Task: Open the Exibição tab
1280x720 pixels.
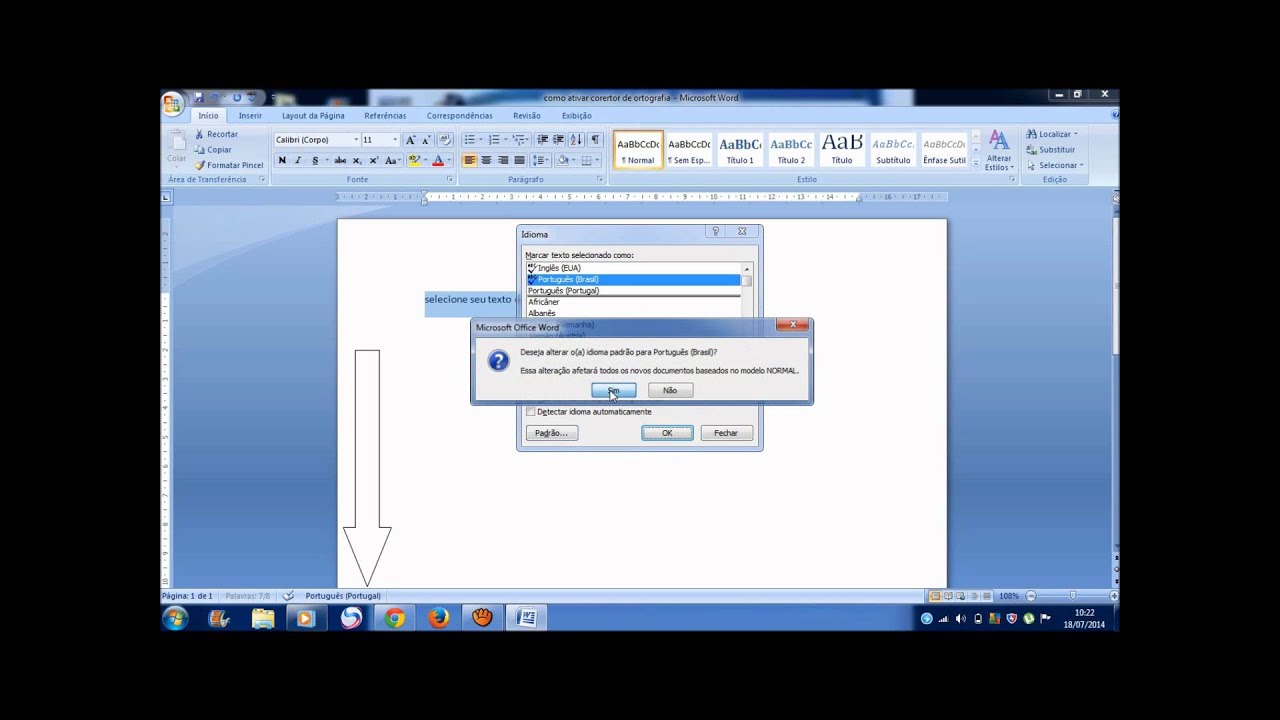Action: 576,116
